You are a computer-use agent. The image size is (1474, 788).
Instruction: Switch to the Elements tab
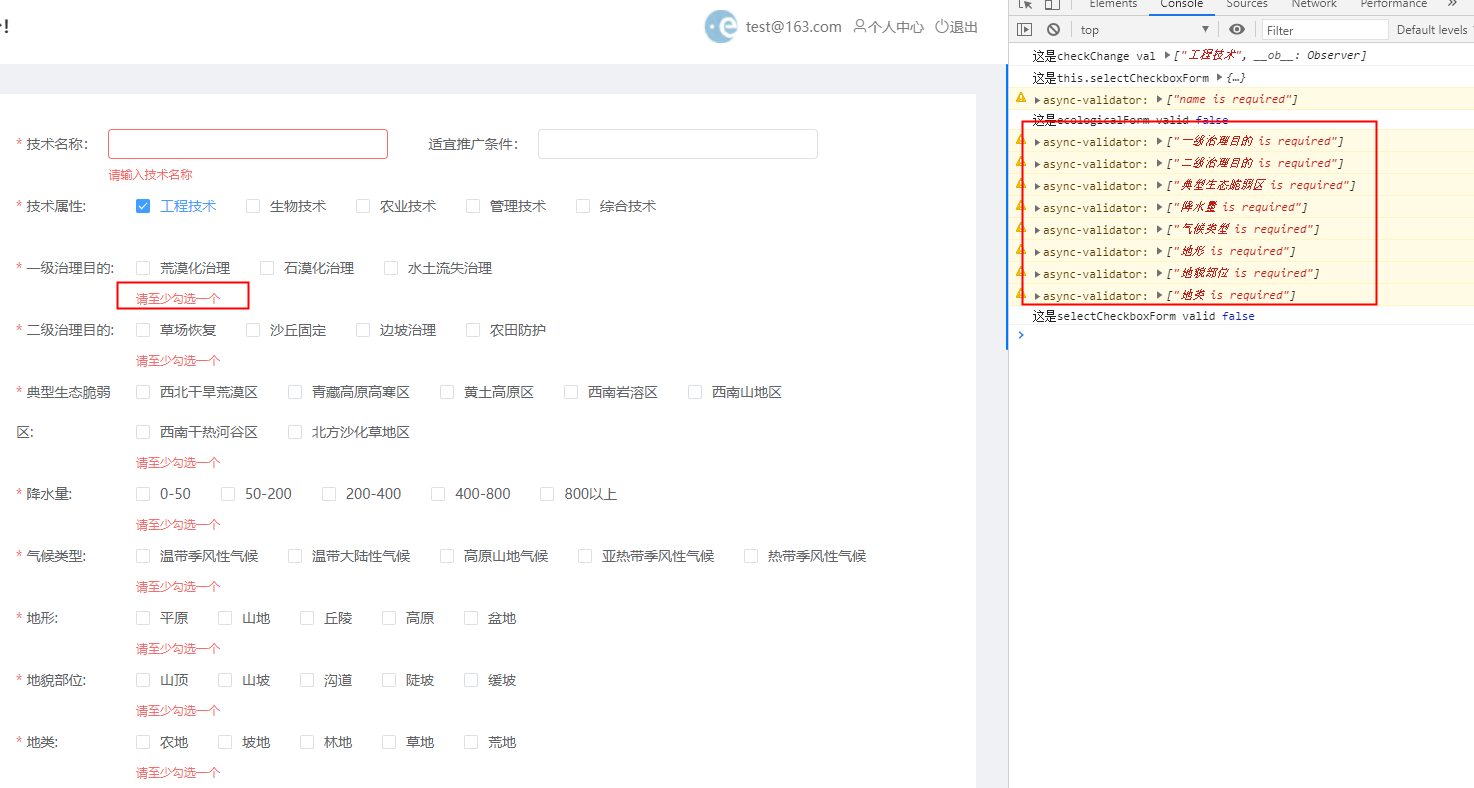1113,4
